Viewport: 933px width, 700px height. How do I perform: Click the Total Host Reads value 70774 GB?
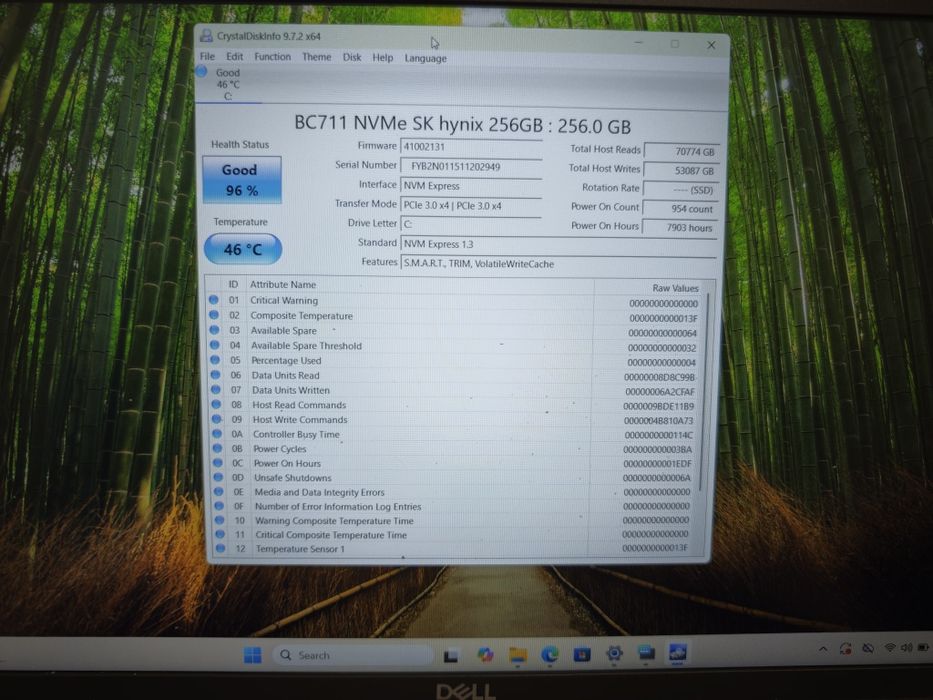click(682, 152)
